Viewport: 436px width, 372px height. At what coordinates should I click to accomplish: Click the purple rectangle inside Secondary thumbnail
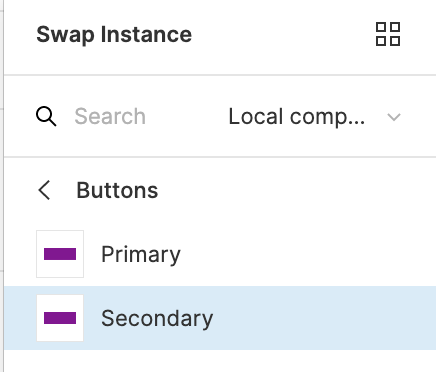pyautogui.click(x=60, y=318)
